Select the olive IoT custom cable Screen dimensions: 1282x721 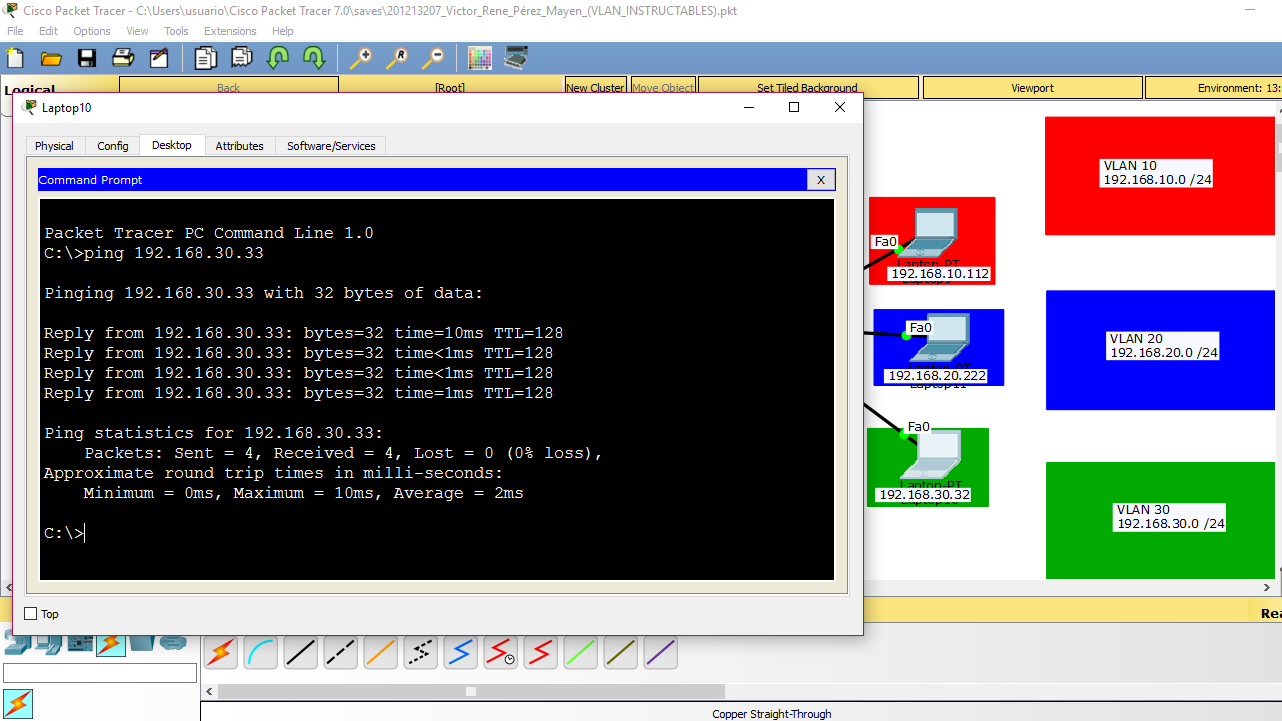click(x=621, y=653)
